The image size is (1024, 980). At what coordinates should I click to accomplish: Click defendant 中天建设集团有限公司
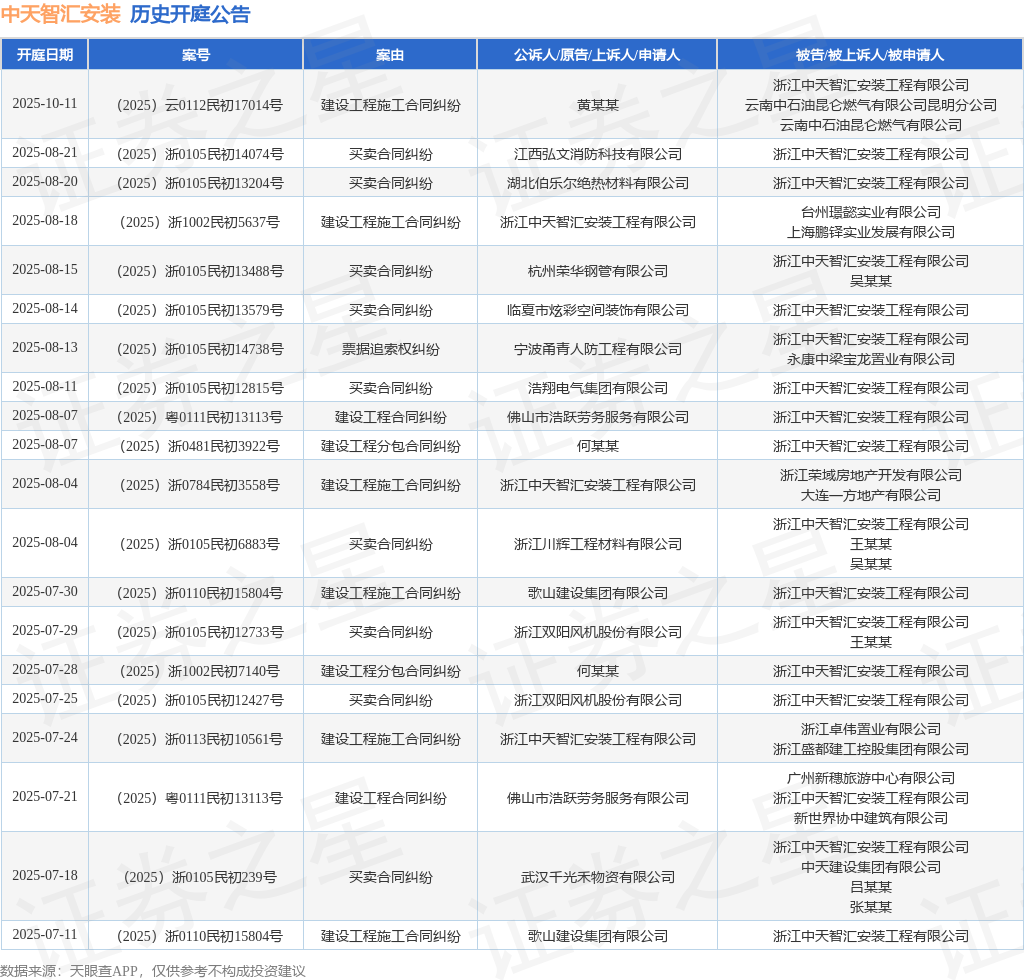click(871, 867)
